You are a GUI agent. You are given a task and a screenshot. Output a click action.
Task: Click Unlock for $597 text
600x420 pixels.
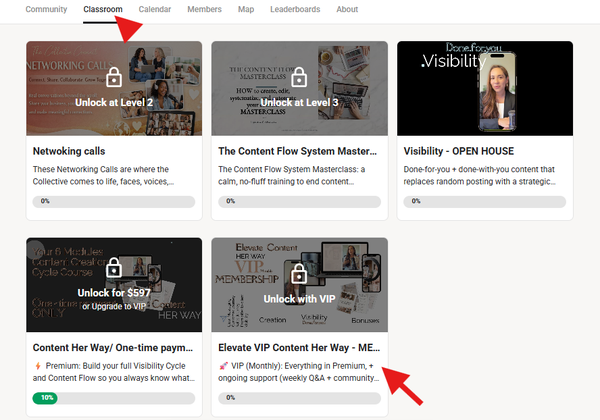click(113, 292)
